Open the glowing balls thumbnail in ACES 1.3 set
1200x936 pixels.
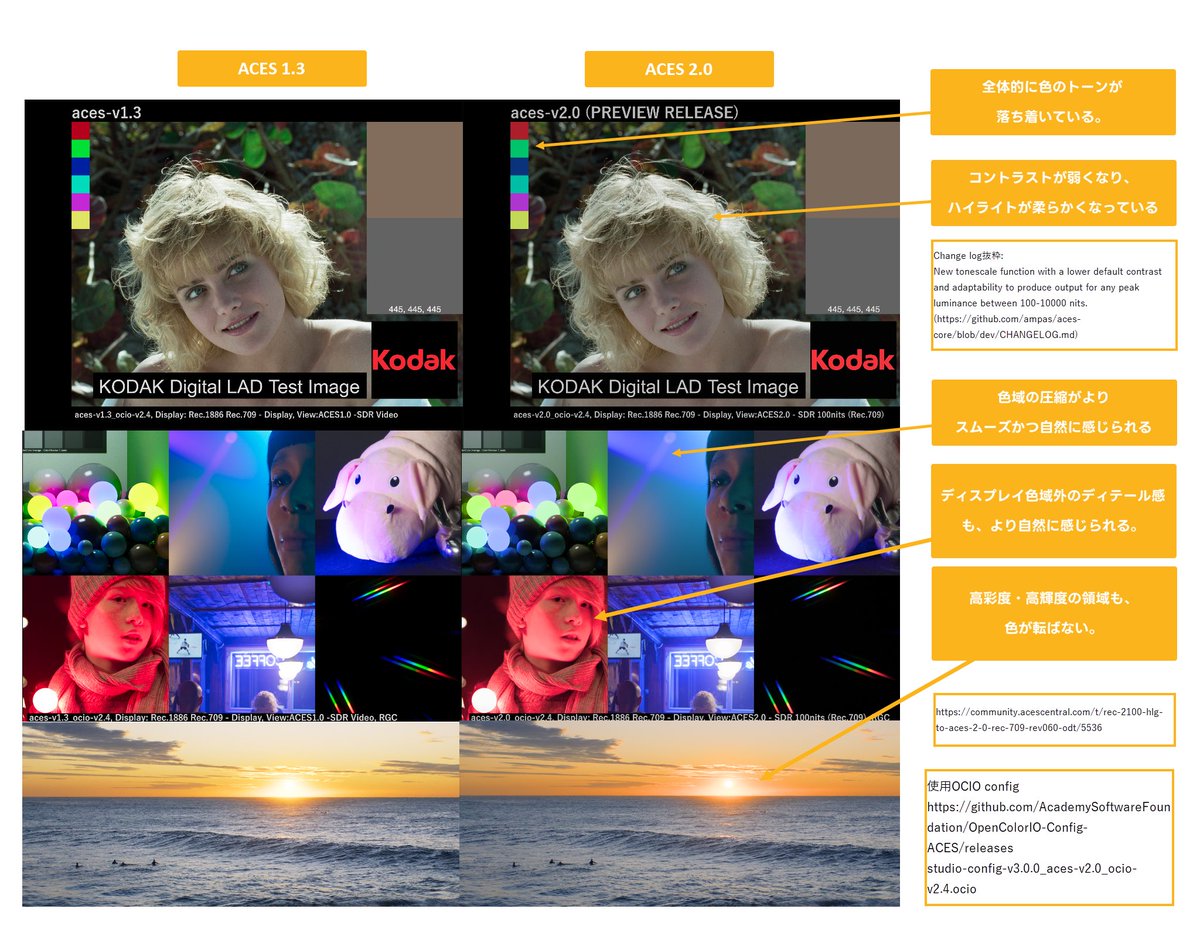pos(95,503)
